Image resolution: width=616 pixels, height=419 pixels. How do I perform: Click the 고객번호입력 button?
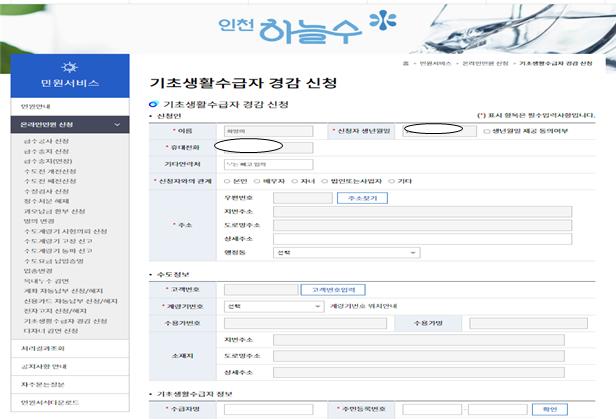(333, 290)
